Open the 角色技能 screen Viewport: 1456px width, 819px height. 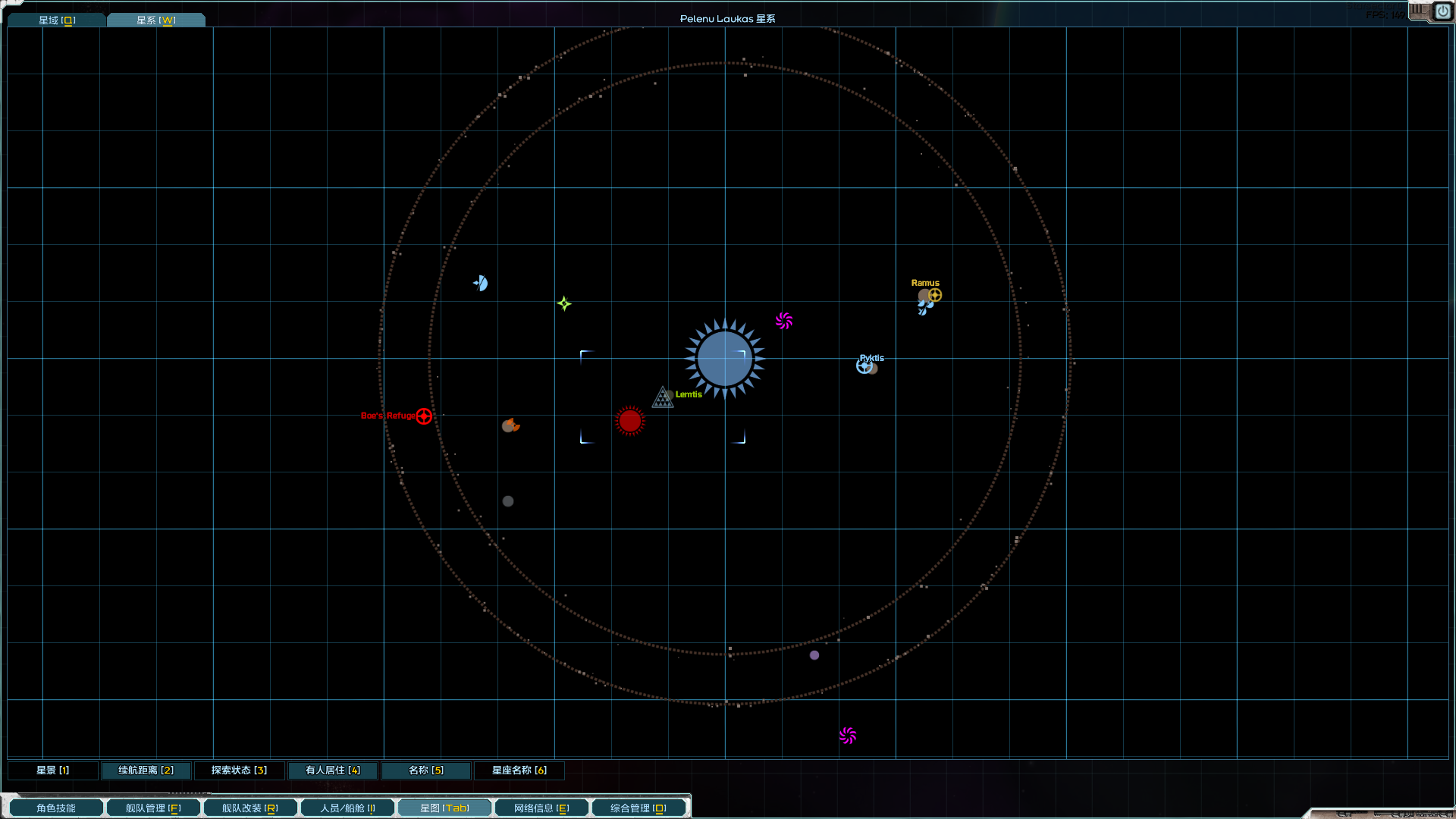coord(56,808)
